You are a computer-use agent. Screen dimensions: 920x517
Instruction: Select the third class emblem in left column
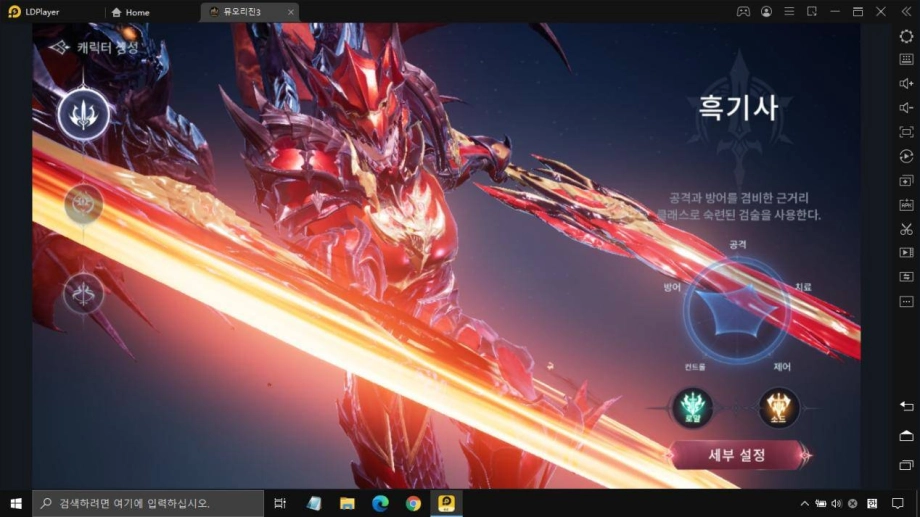point(83,293)
